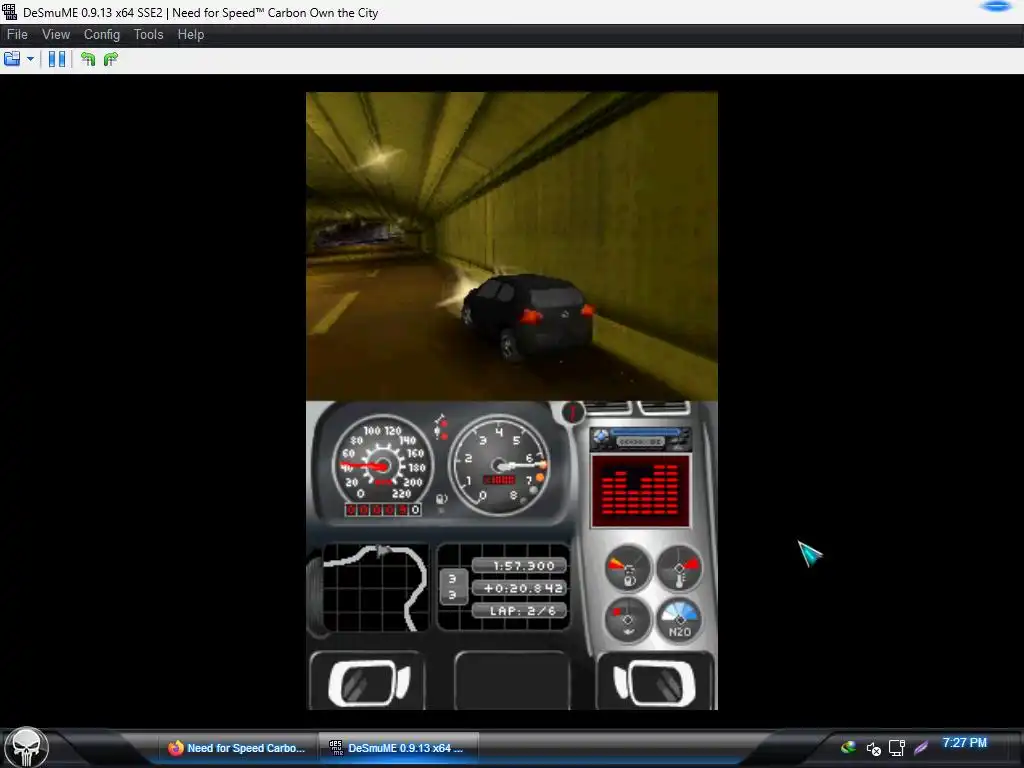Click the race position indicator showing 3
The image size is (1024, 768).
pos(453,586)
